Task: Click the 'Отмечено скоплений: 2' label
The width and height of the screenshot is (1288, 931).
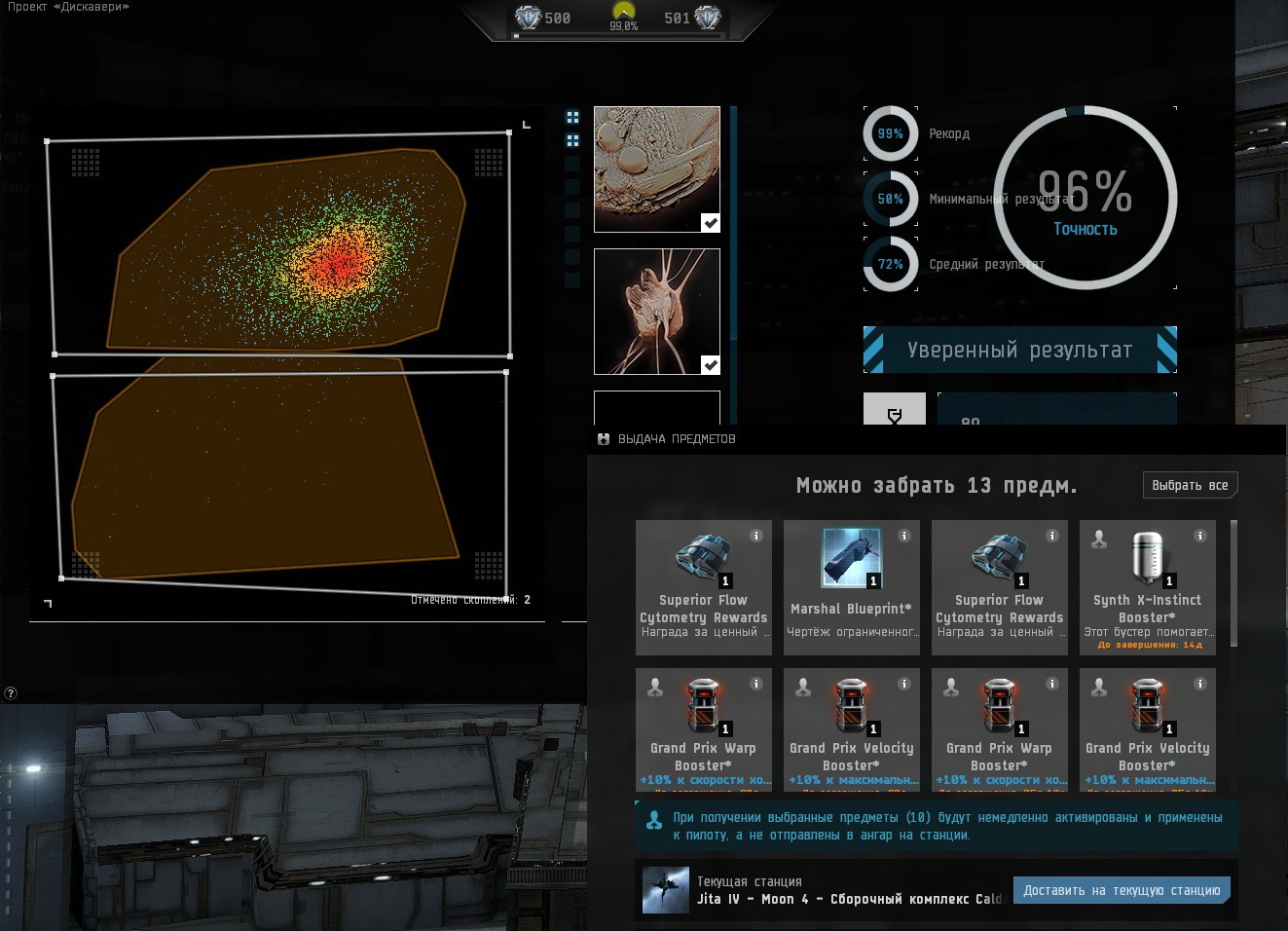Action: (x=471, y=600)
